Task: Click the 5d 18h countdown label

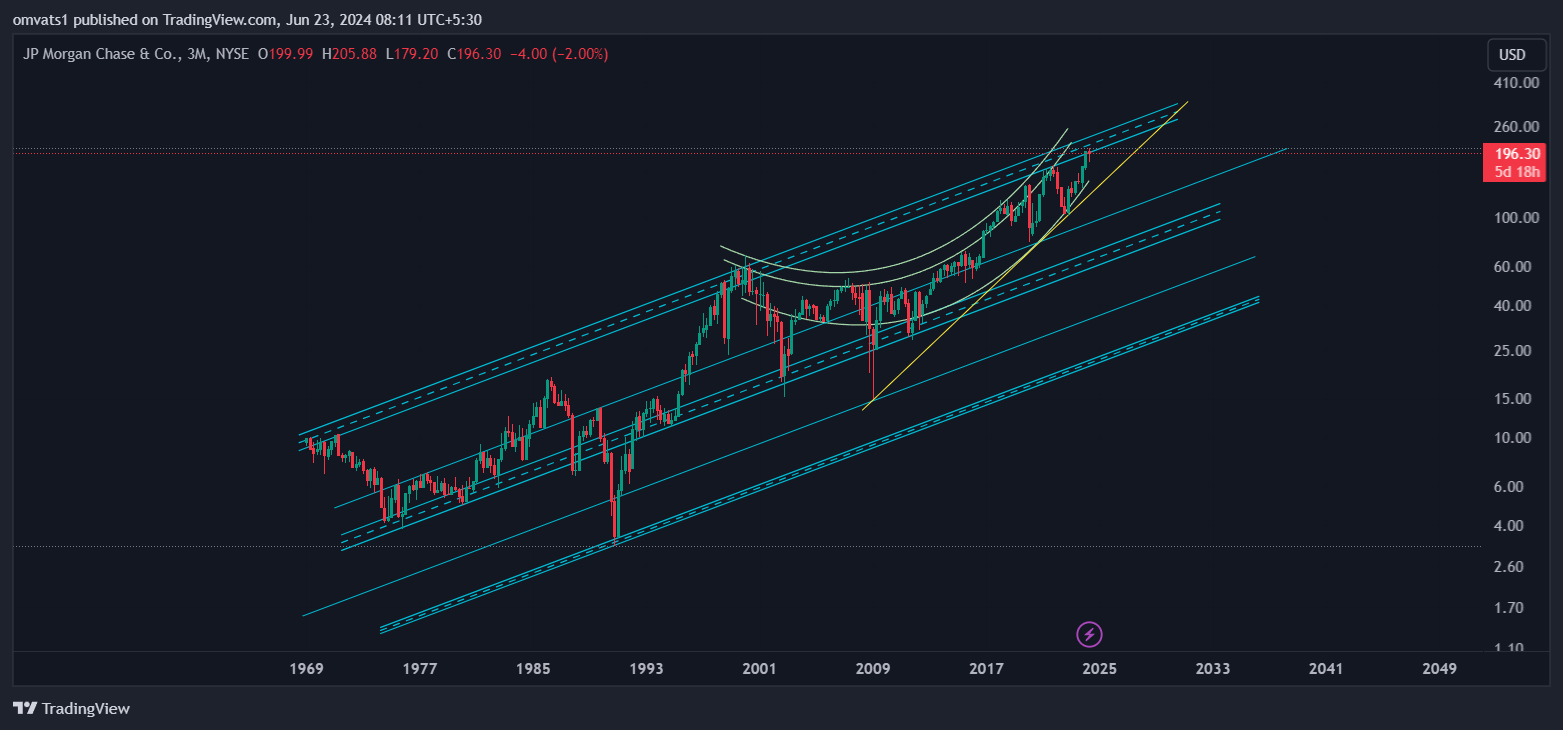Action: tap(1516, 172)
